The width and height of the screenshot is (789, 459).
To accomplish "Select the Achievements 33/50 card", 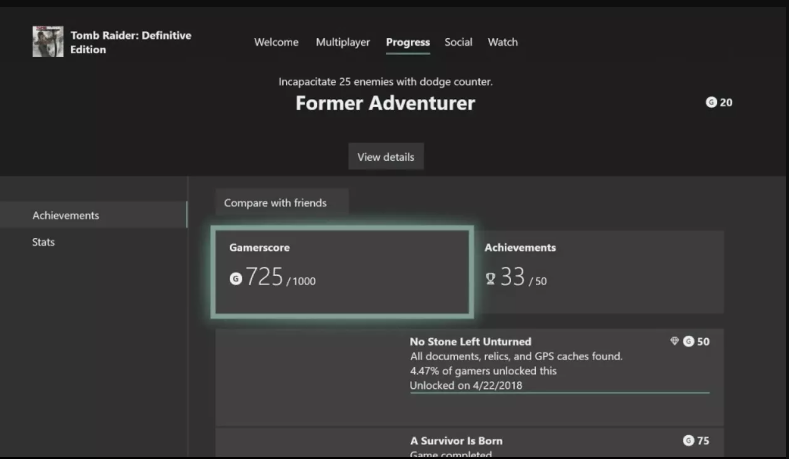I will tap(599, 272).
